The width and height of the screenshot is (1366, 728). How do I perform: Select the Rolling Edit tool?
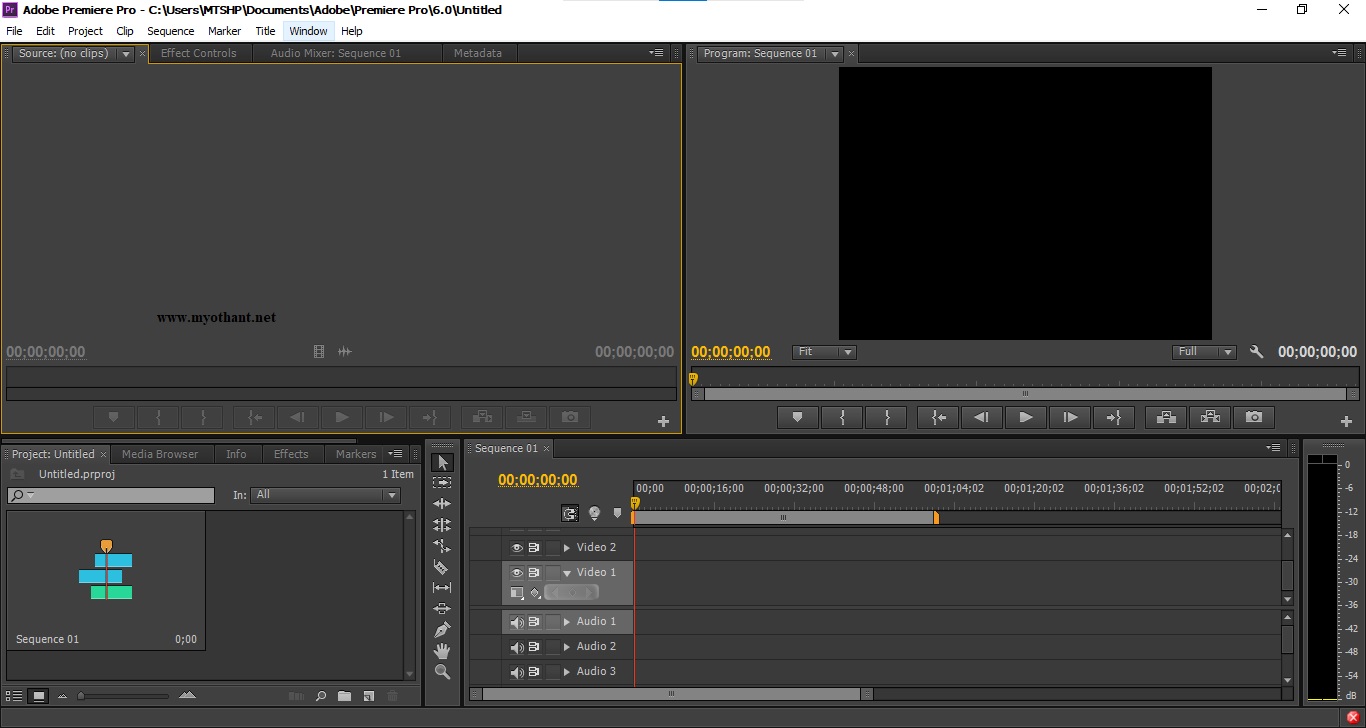pyautogui.click(x=442, y=525)
